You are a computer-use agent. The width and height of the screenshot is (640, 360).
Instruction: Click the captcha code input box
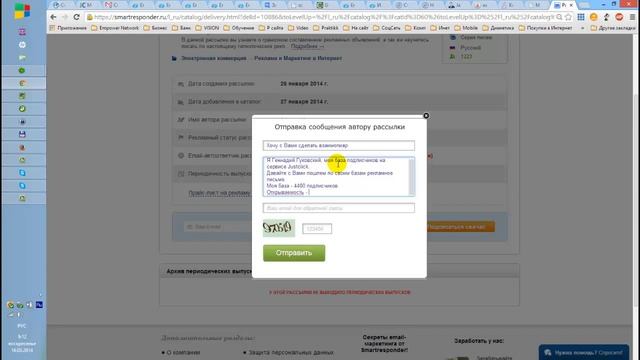click(317, 229)
